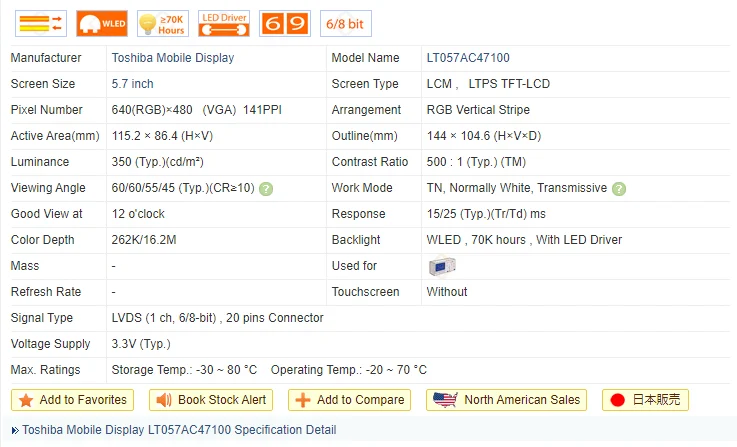
Task: Click model name LT057AC47100
Action: click(468, 58)
